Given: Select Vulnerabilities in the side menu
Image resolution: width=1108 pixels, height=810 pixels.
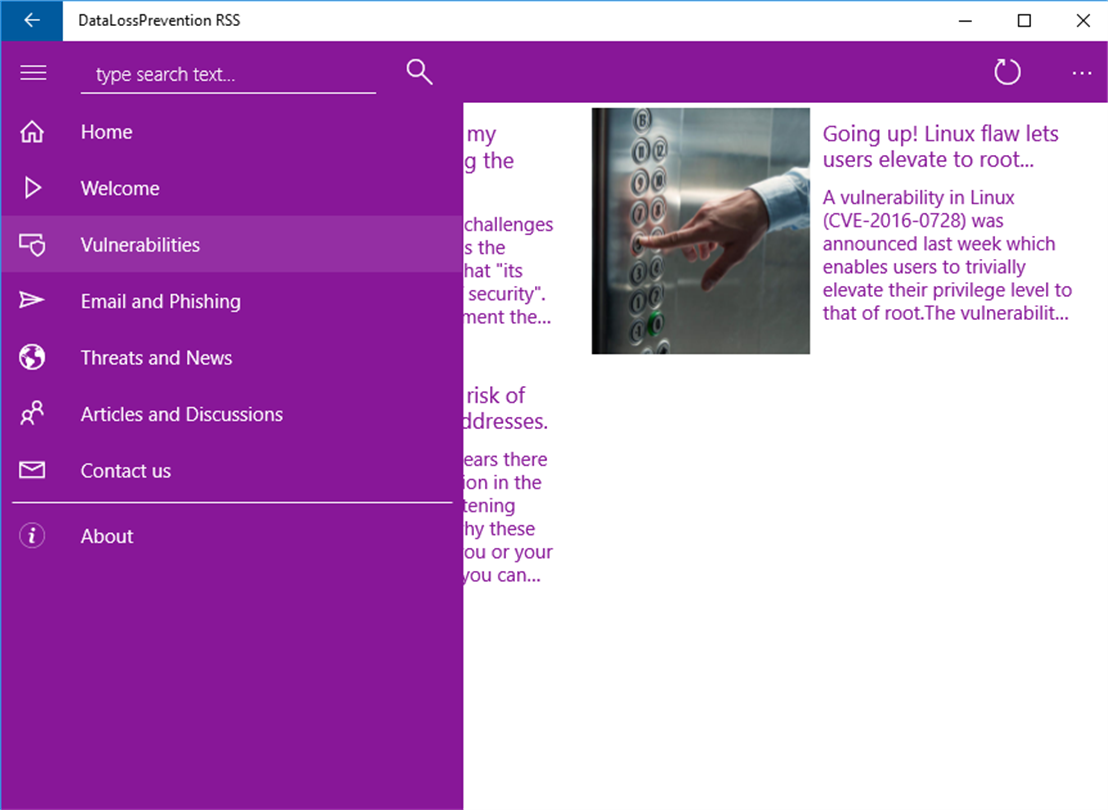Looking at the screenshot, I should pos(232,245).
